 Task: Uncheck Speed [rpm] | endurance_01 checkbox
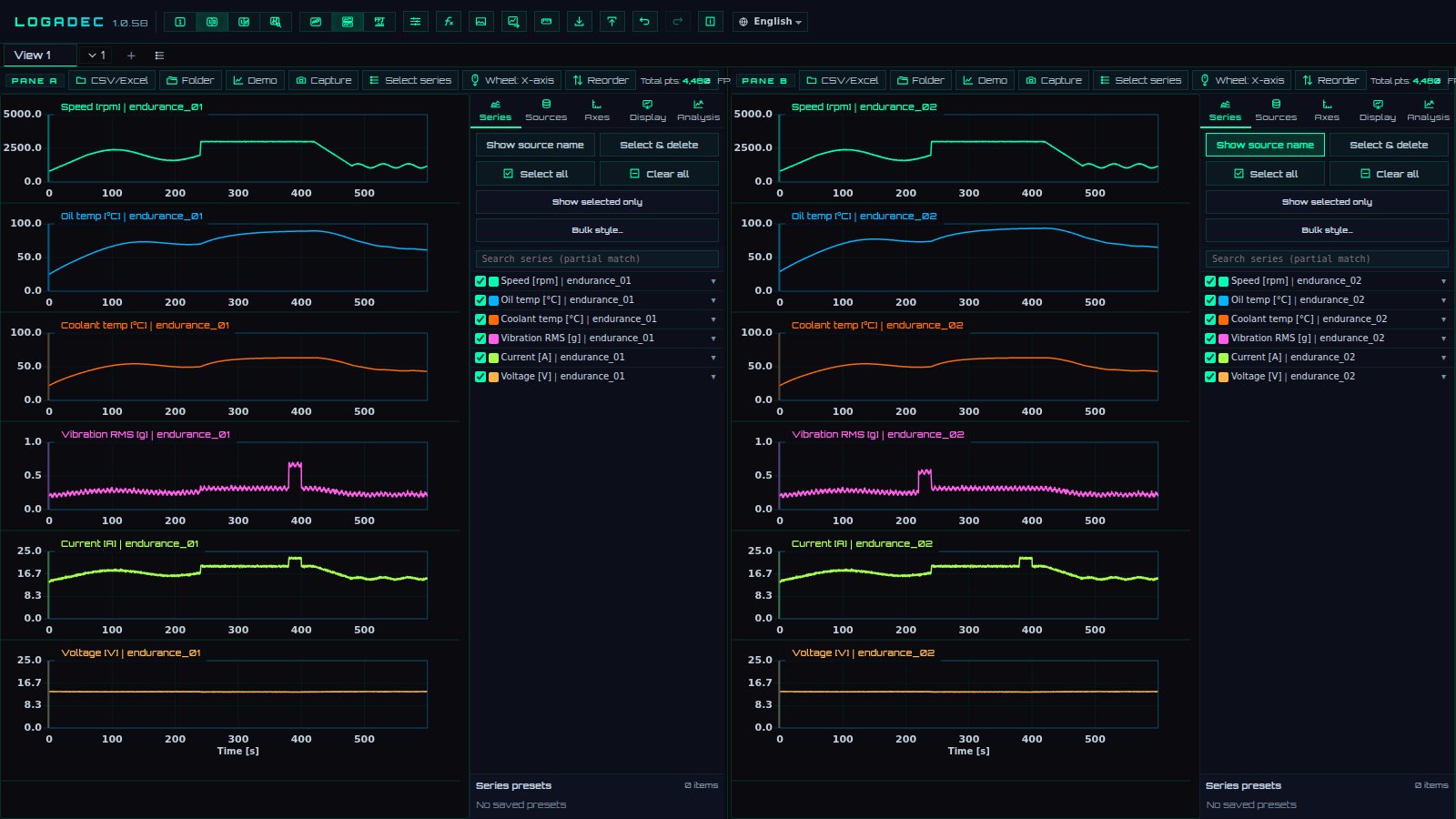click(480, 281)
